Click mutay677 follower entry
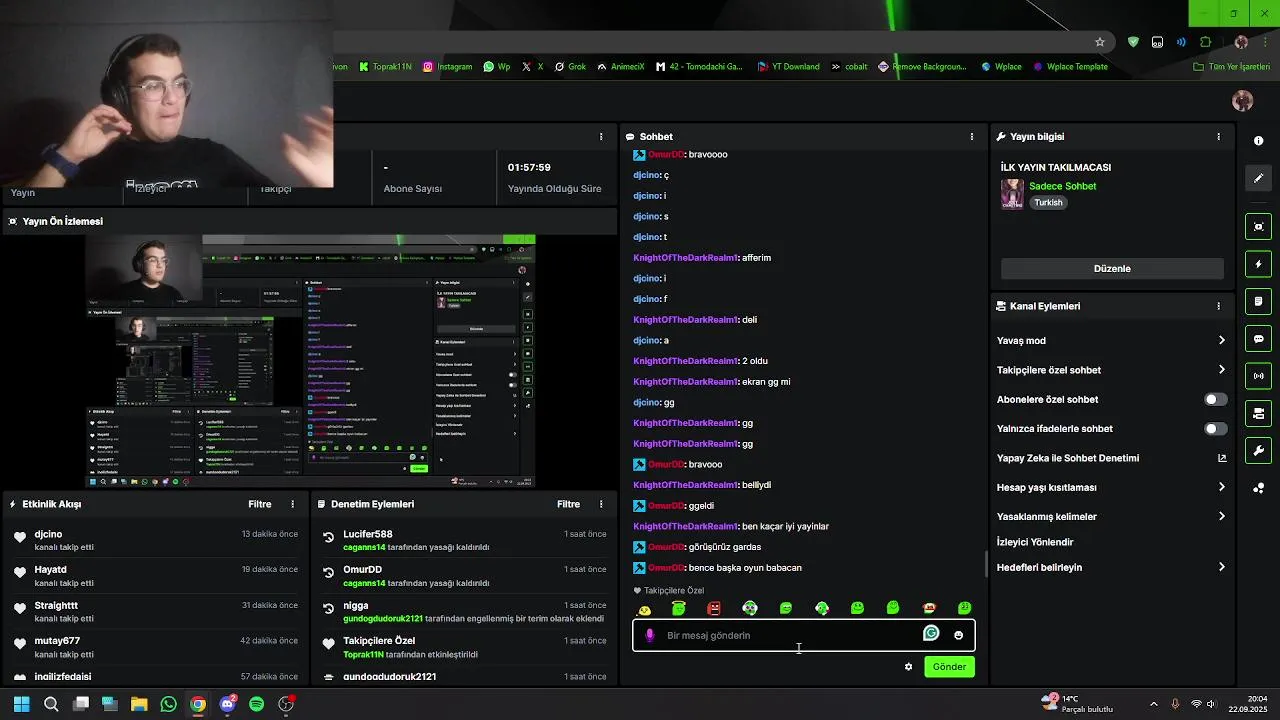This screenshot has height=720, width=1280. (57, 641)
